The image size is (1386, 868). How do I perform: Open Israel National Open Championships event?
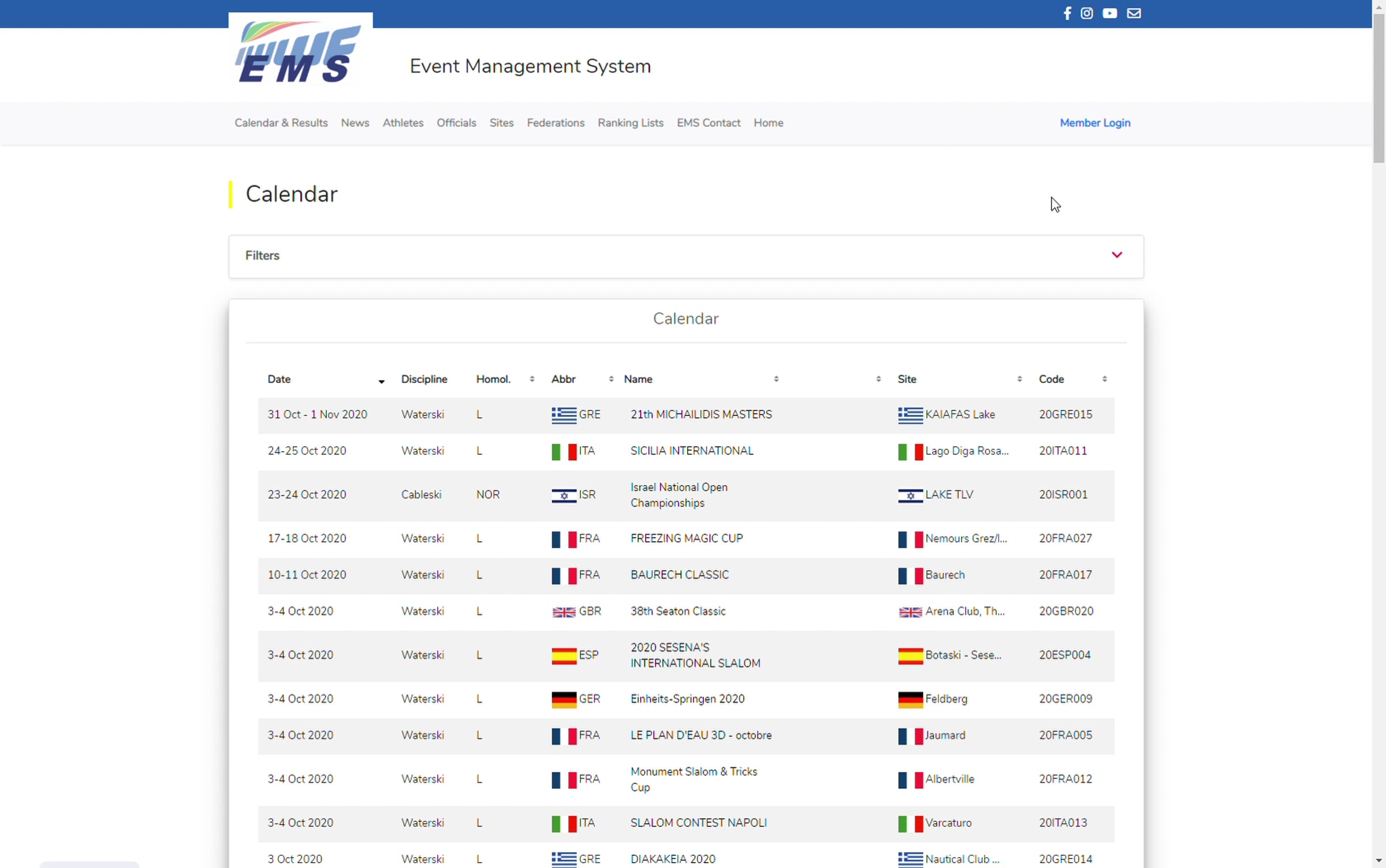[679, 495]
